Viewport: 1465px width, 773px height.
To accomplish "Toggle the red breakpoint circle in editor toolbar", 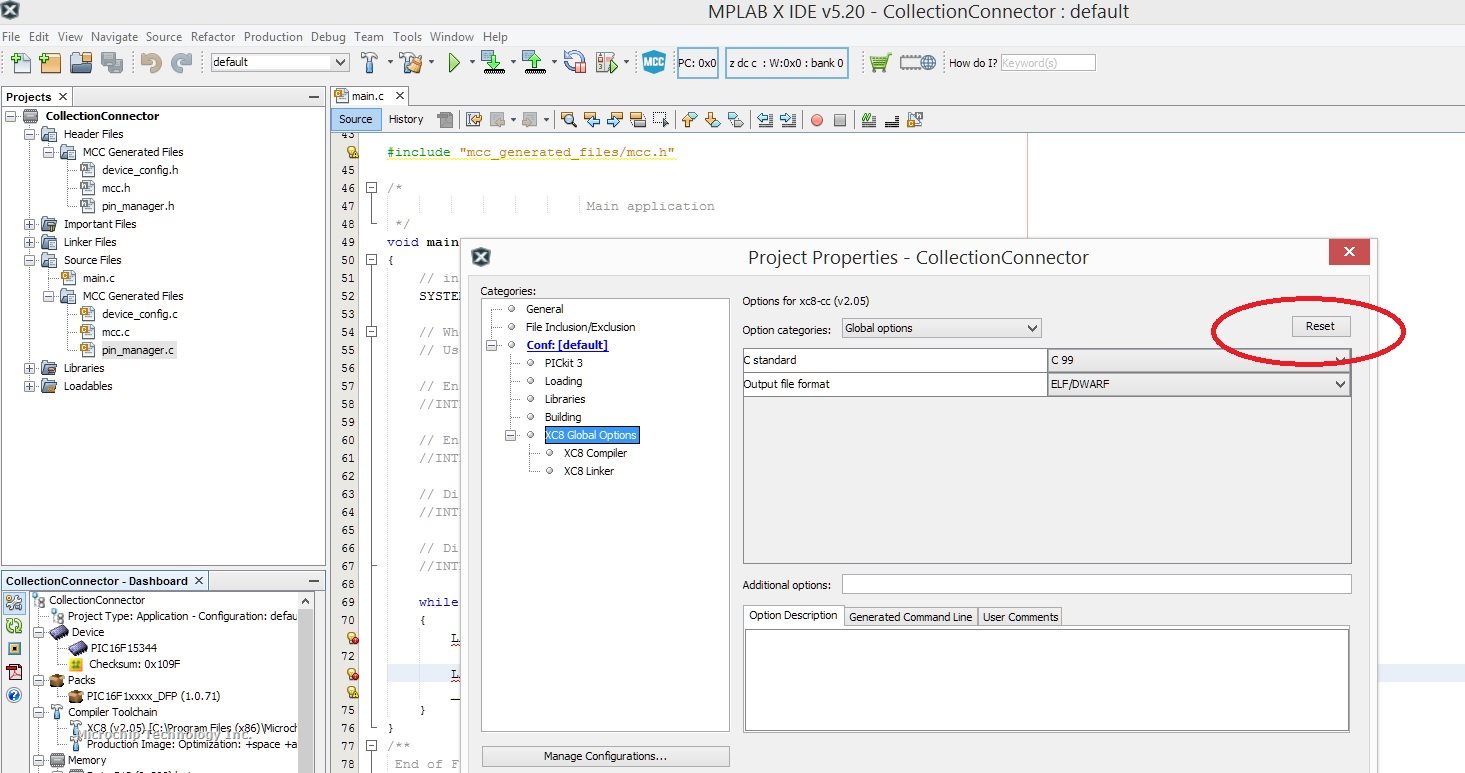I will (817, 120).
